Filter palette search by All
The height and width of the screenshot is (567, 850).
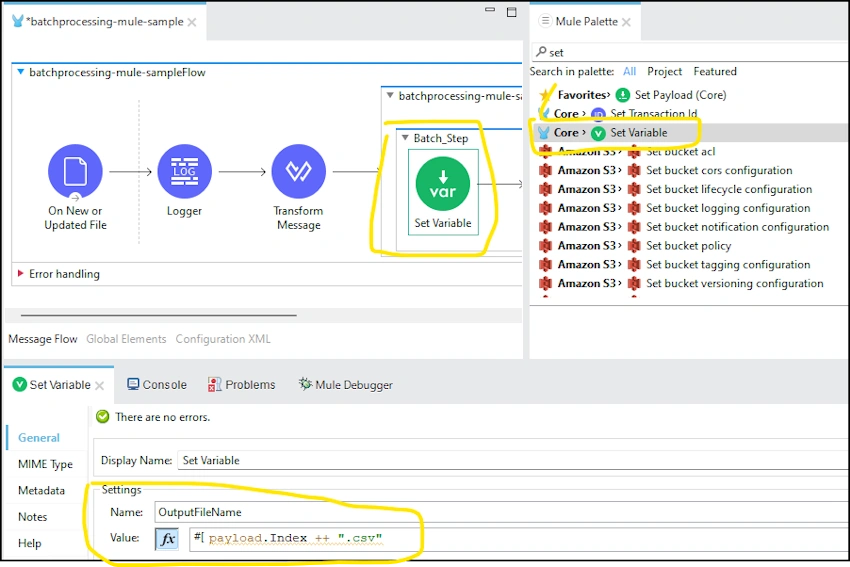click(629, 72)
